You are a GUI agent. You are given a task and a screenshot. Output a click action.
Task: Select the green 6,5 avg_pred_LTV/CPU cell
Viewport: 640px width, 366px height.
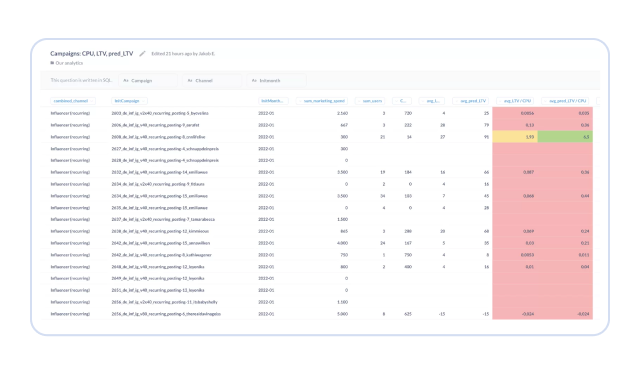(x=565, y=137)
